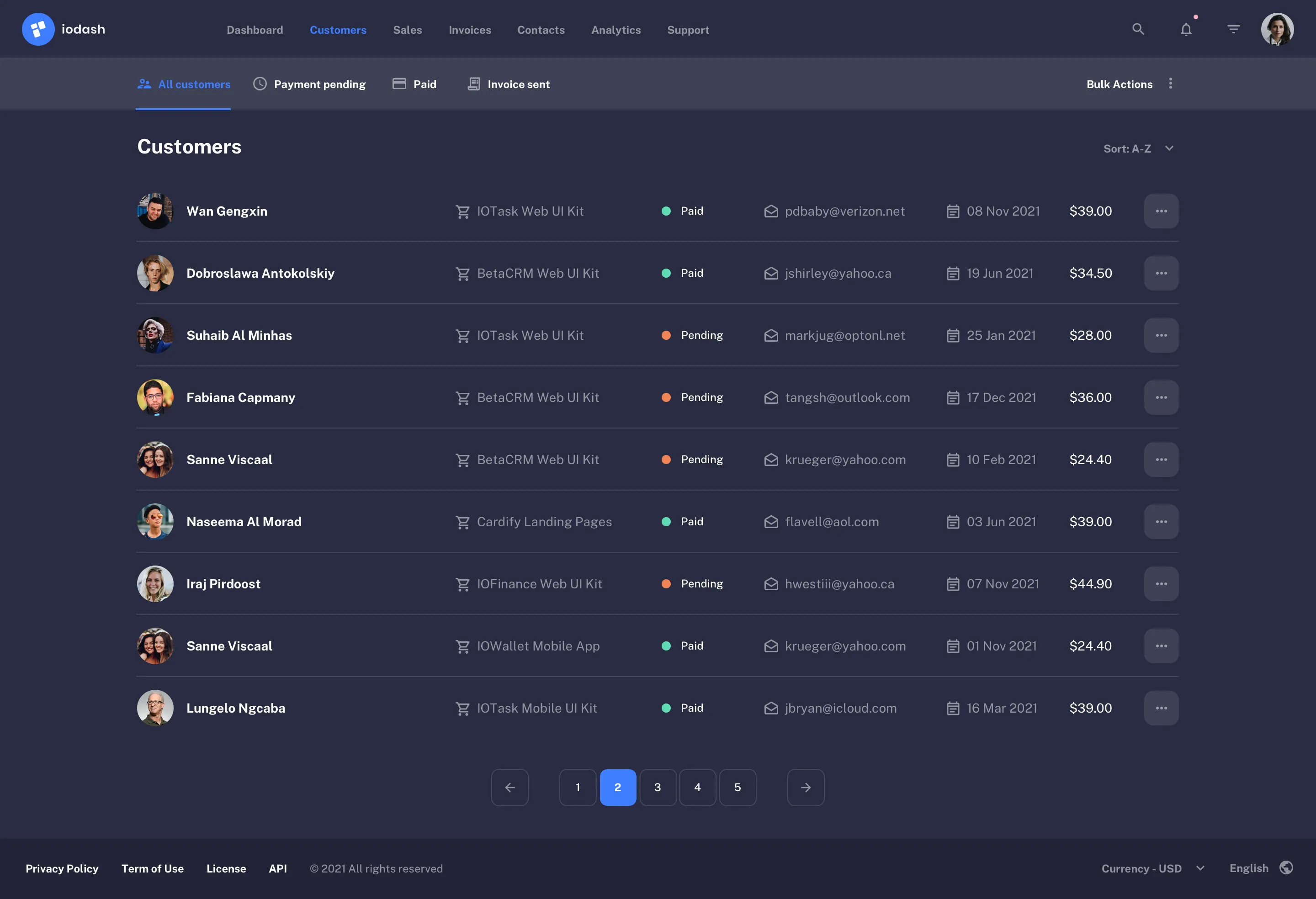Click the Paid status dot on Sanne Viscaal's IOWallet row
This screenshot has height=899, width=1316.
click(x=667, y=645)
